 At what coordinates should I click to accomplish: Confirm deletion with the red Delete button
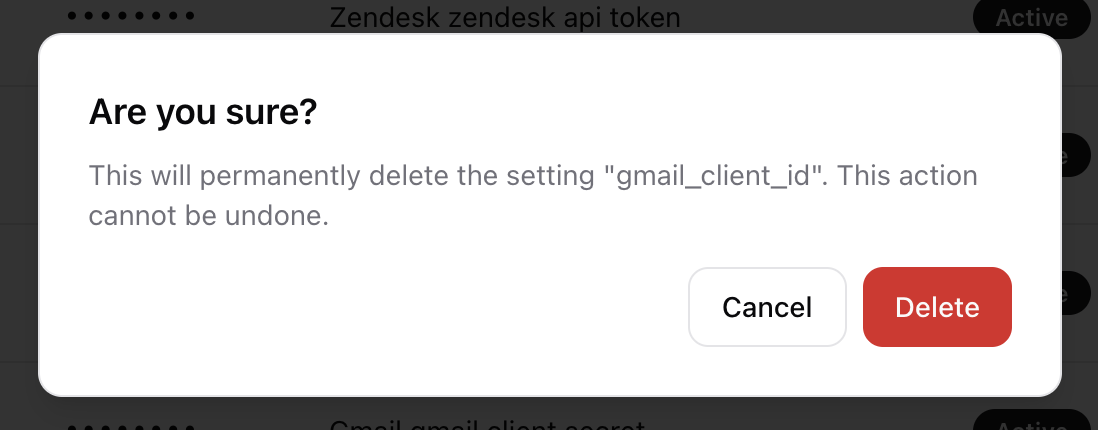pyautogui.click(x=937, y=307)
